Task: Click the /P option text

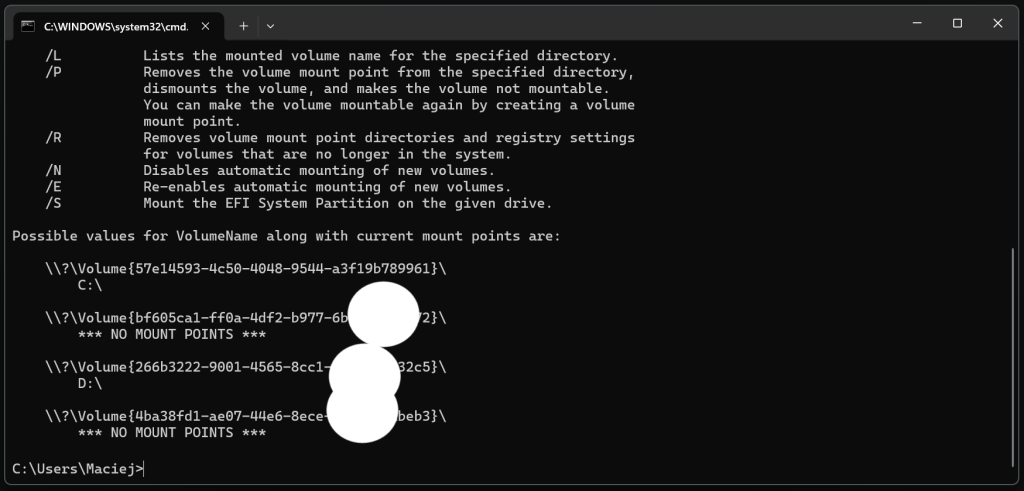Action: click(53, 72)
